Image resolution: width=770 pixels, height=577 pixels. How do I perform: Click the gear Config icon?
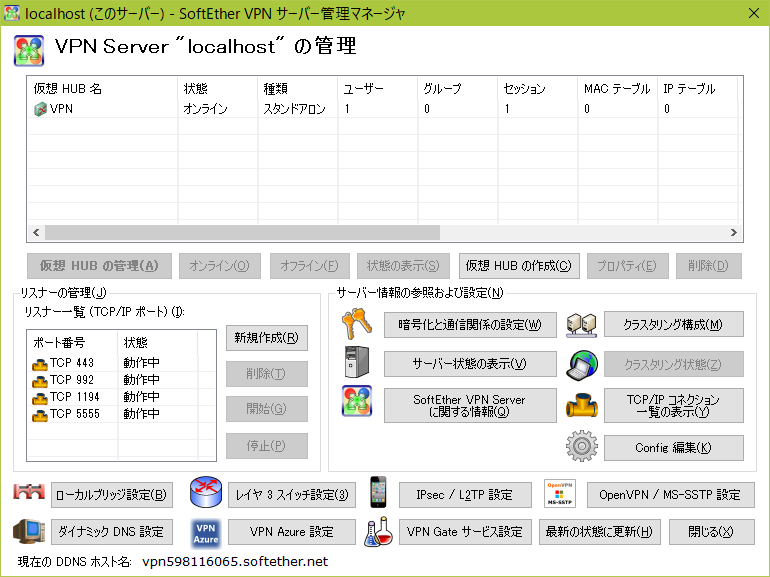pyautogui.click(x=582, y=446)
